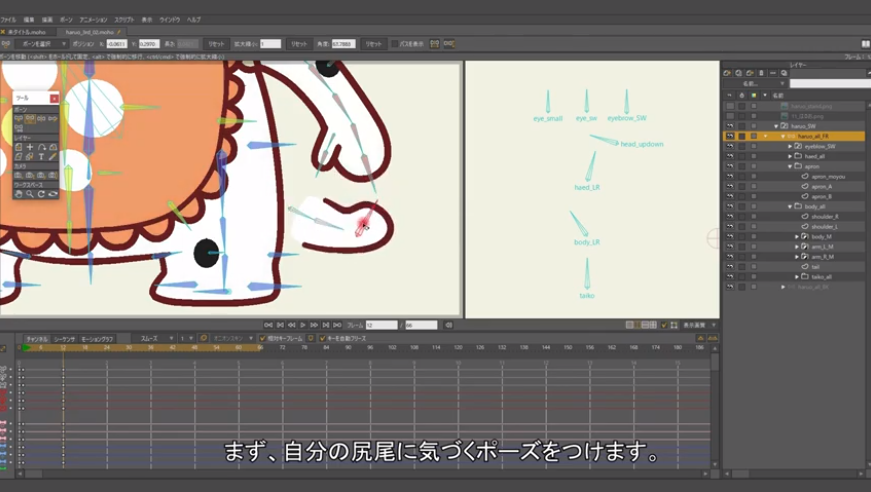Click the flip bone vertically icon in the options bar
Image resolution: width=871 pixels, height=492 pixels.
click(449, 43)
